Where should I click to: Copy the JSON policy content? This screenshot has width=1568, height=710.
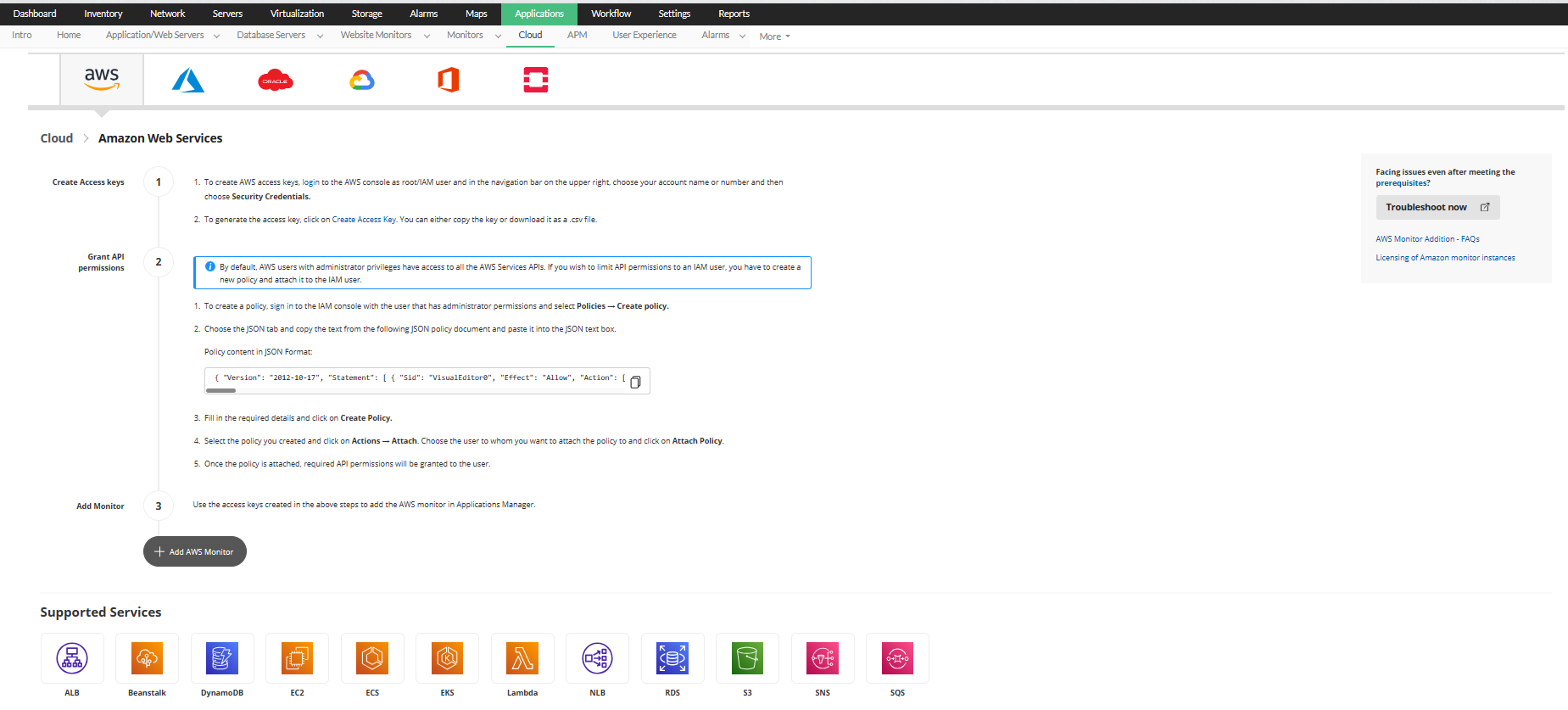coord(635,382)
